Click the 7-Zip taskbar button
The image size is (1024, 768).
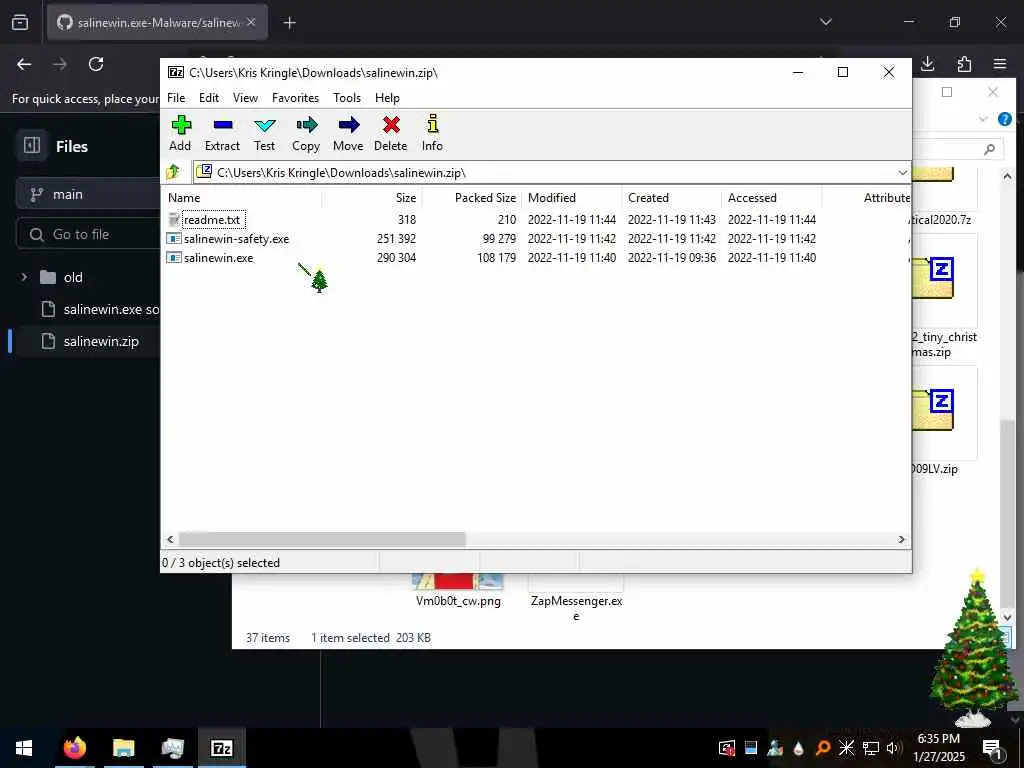pos(221,748)
